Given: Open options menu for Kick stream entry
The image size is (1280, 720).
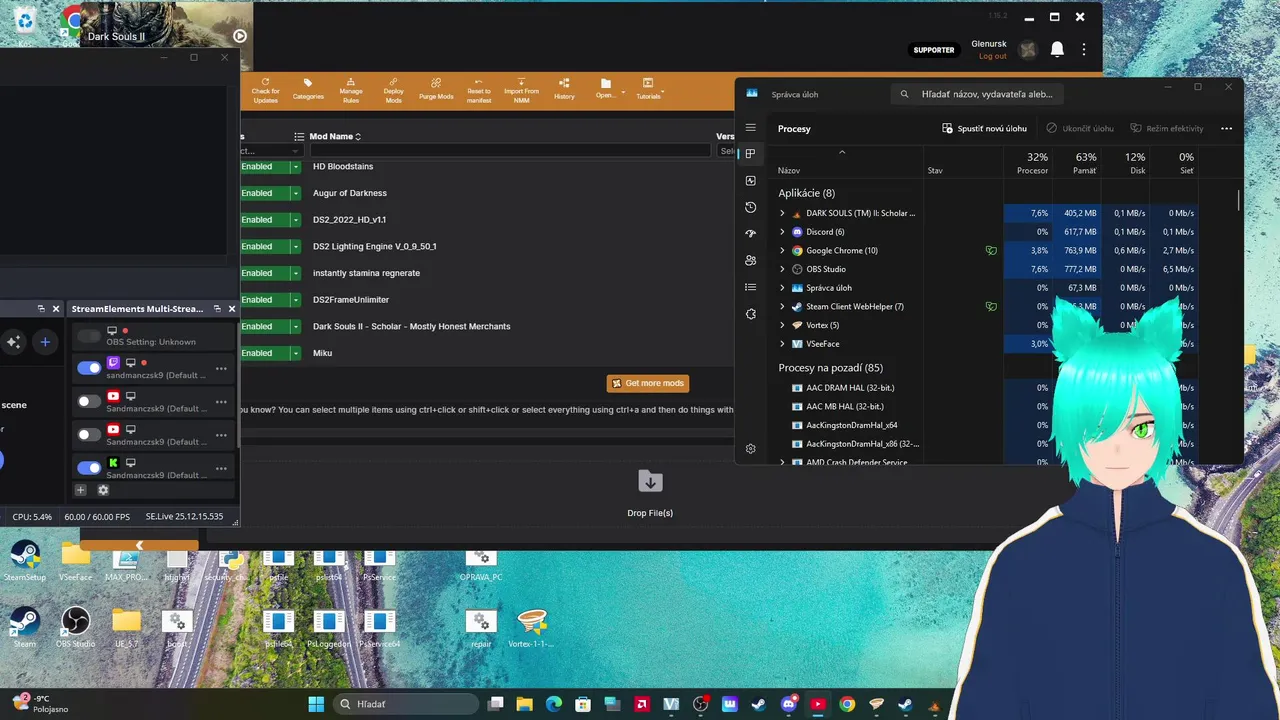Looking at the screenshot, I should pyautogui.click(x=221, y=468).
